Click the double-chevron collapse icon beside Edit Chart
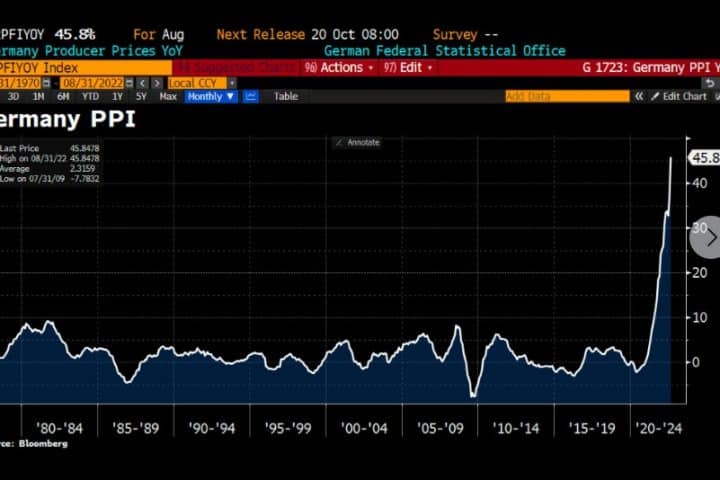 click(x=642, y=96)
